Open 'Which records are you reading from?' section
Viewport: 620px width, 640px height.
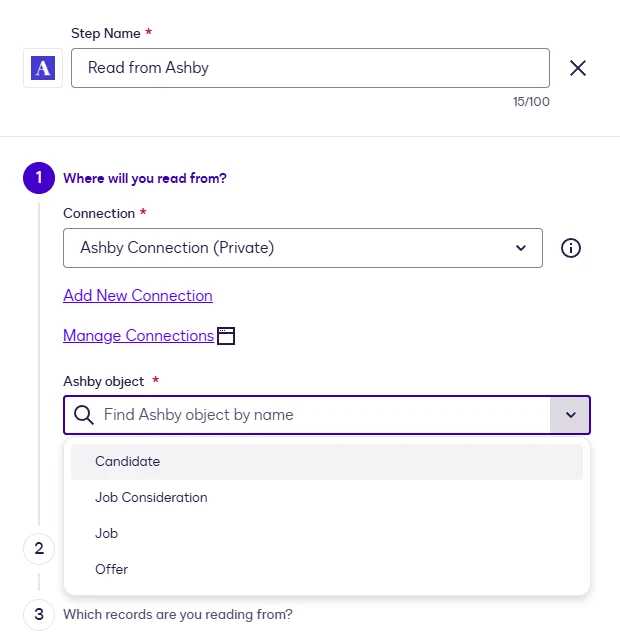[178, 615]
